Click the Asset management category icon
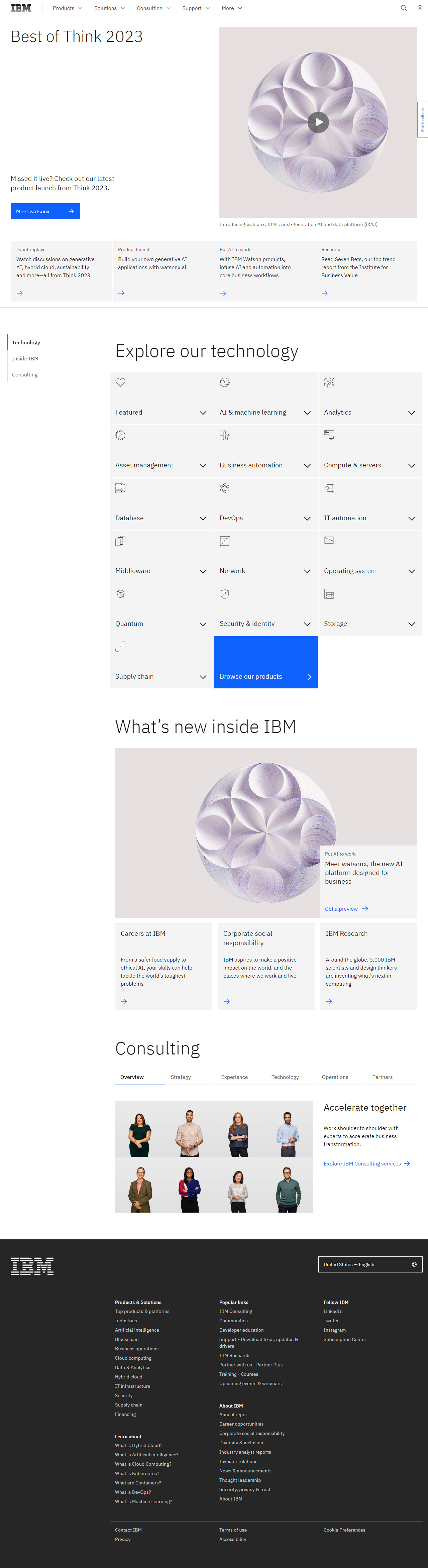Viewport: 428px width, 1568px height. 121,435
